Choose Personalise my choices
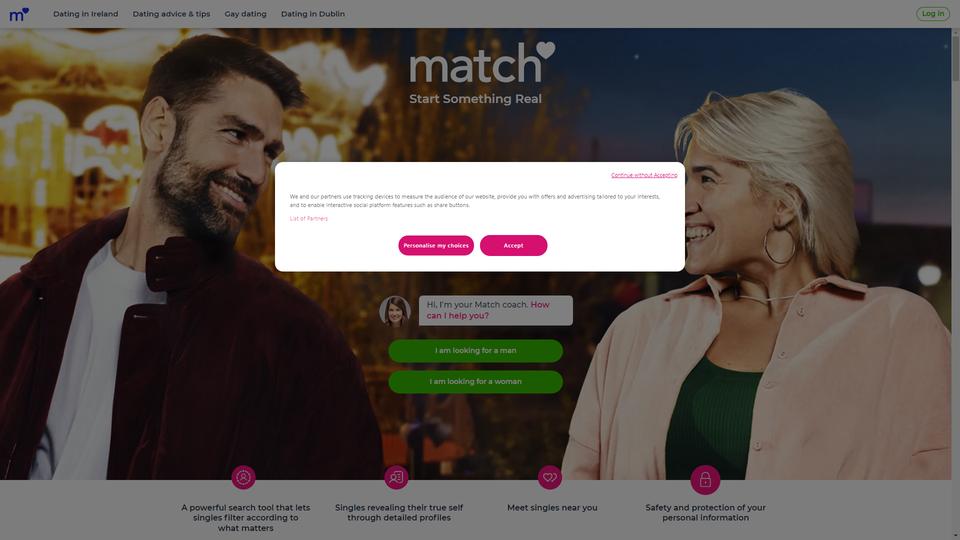Screen dimensions: 960x540 [436, 246]
